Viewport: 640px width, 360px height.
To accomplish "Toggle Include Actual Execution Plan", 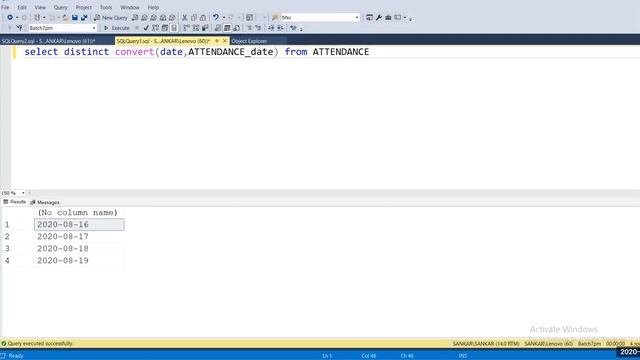I will click(x=186, y=28).
